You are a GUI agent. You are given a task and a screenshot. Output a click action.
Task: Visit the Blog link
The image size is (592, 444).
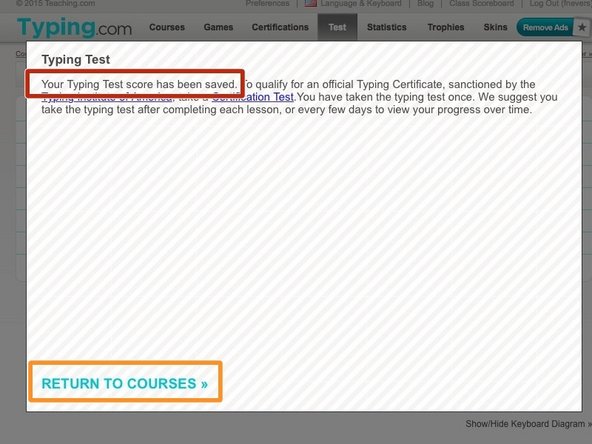click(x=425, y=3)
